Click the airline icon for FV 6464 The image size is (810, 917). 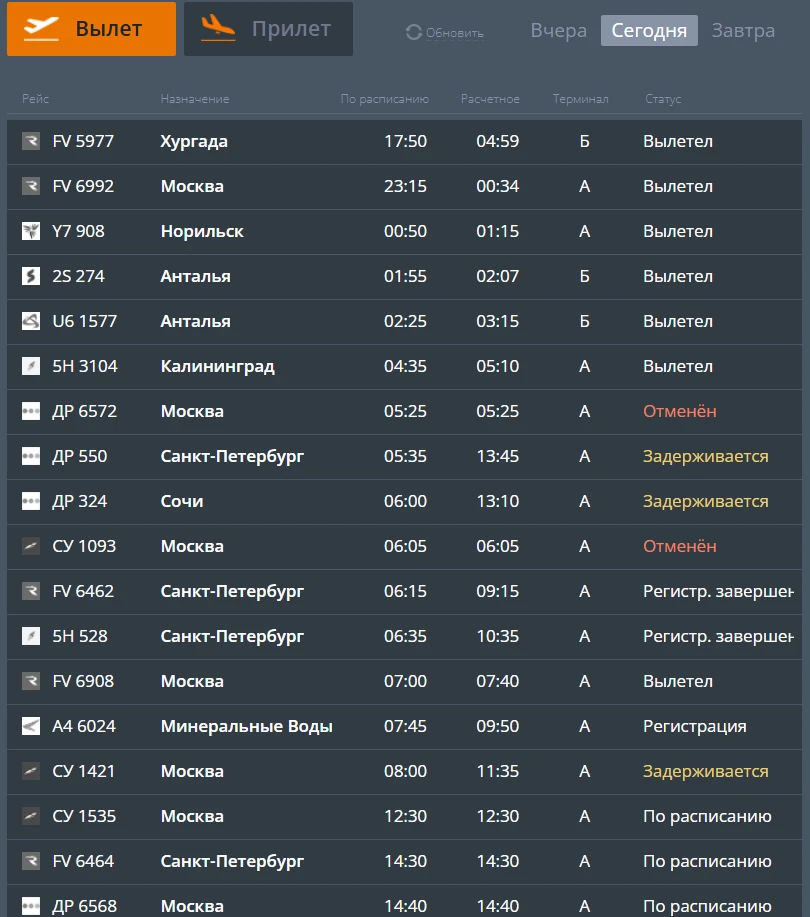(x=31, y=861)
